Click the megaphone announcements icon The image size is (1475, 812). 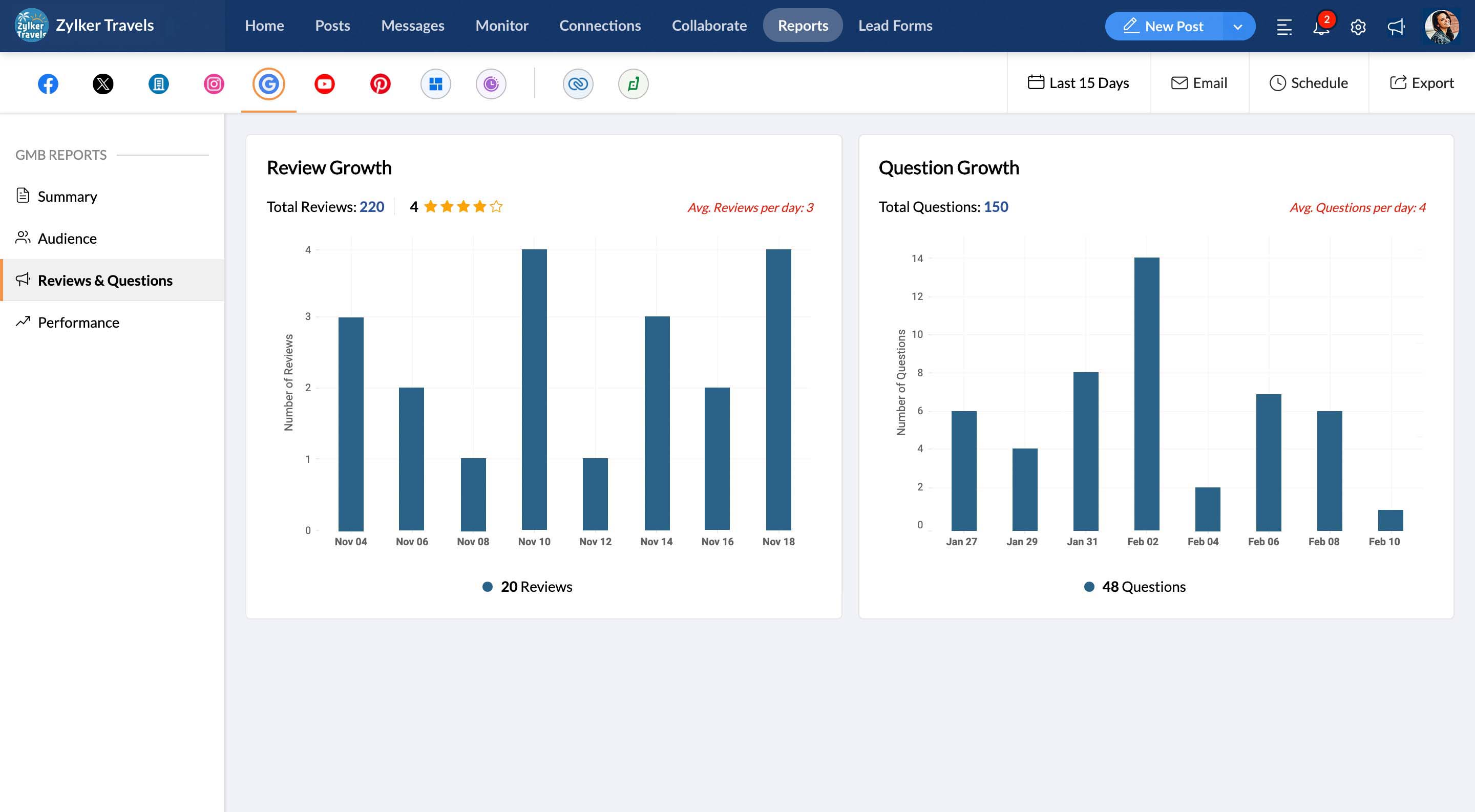coord(1394,25)
